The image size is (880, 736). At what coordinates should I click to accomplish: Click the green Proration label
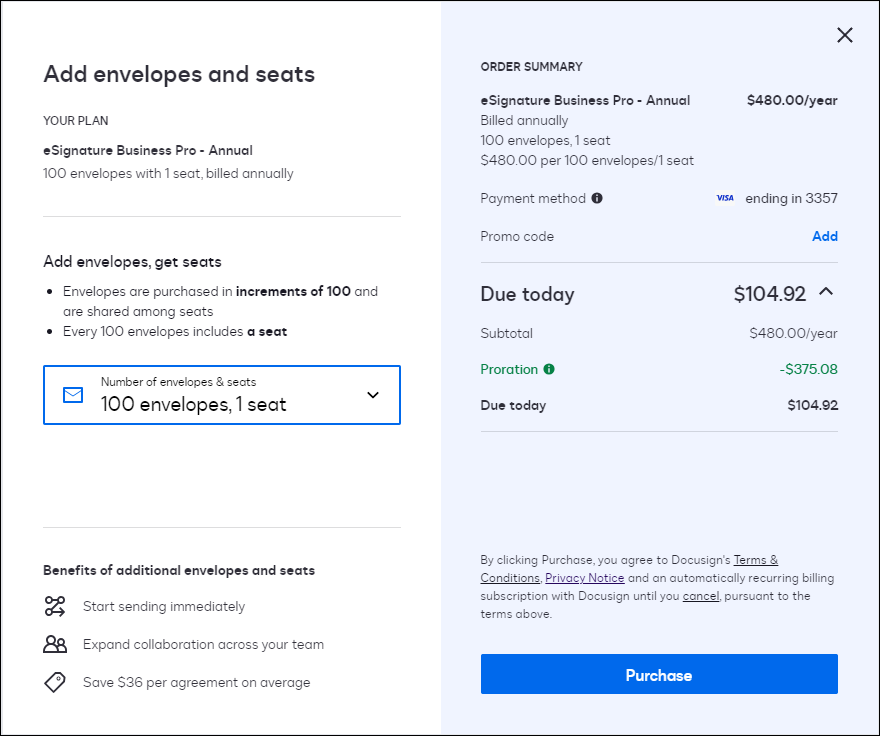pyautogui.click(x=509, y=369)
